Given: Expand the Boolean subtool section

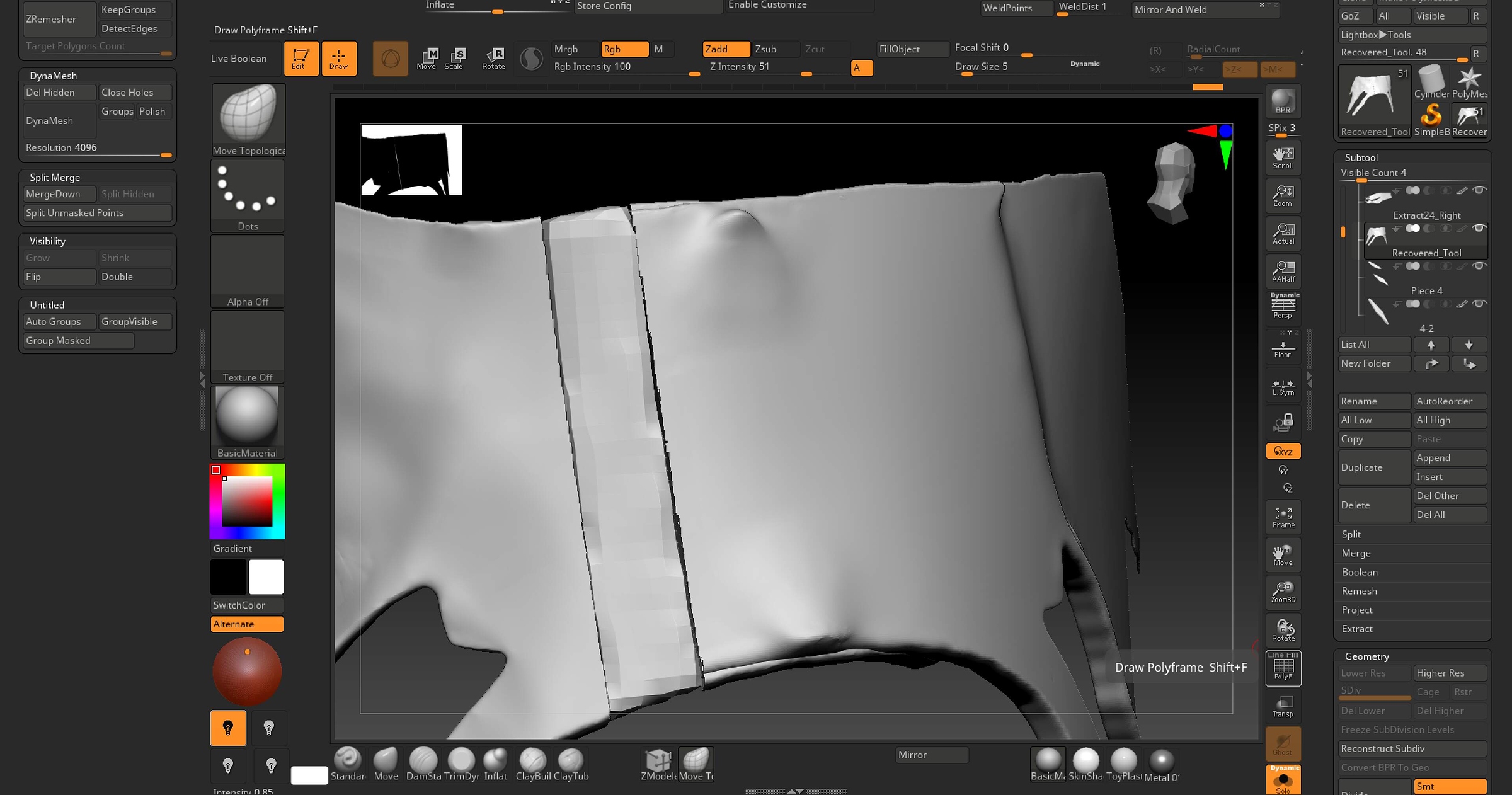Looking at the screenshot, I should [1360, 572].
